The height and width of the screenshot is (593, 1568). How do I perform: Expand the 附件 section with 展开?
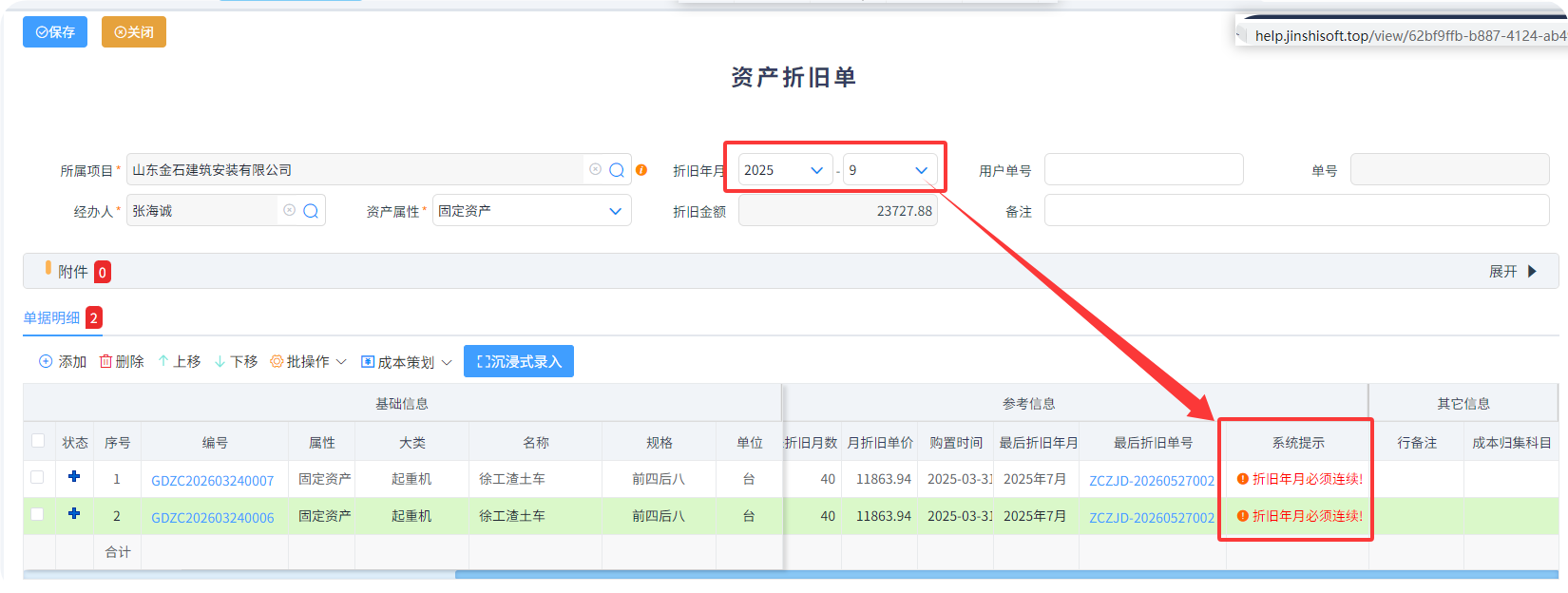coord(1513,272)
